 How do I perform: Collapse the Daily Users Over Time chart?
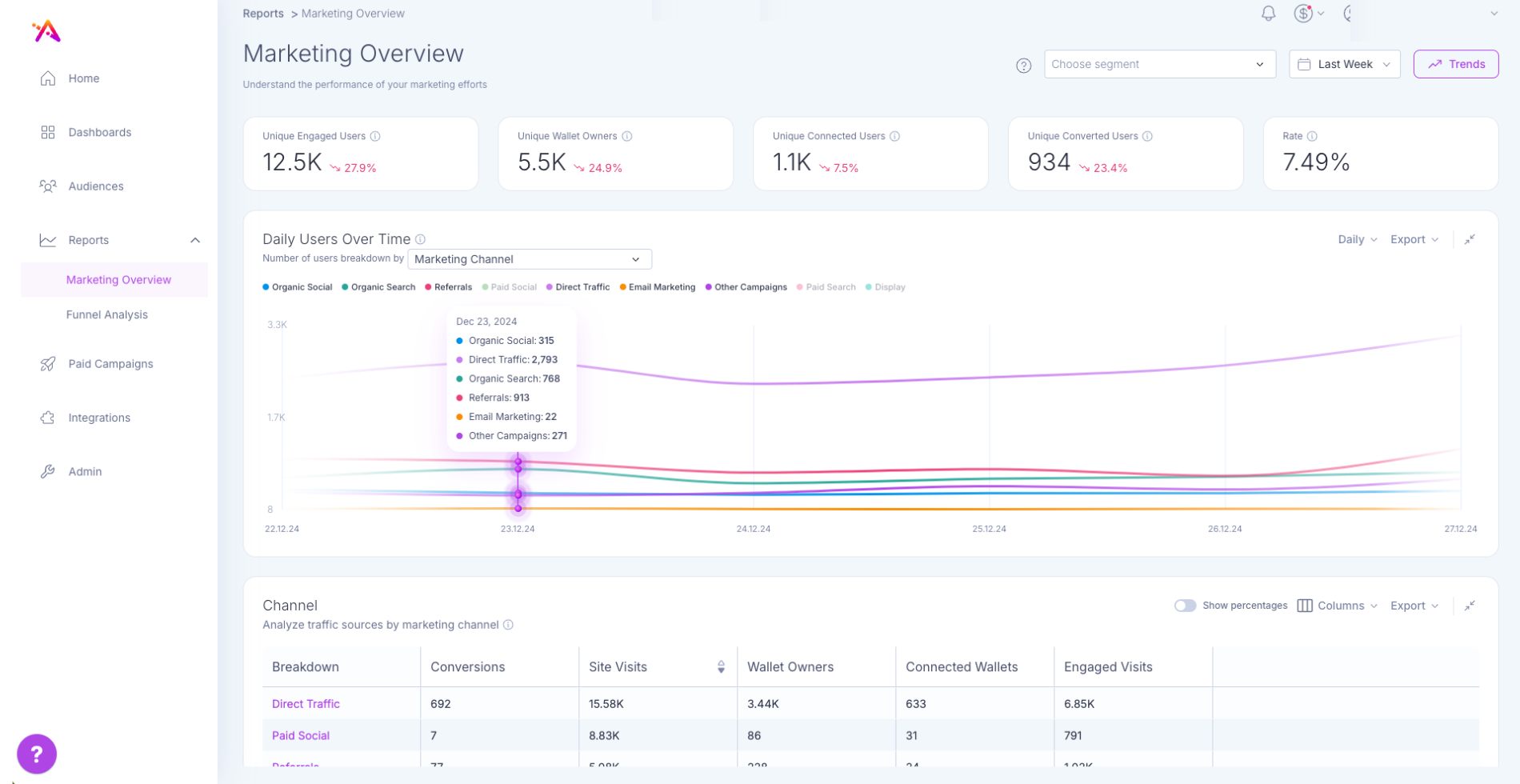(x=1470, y=240)
